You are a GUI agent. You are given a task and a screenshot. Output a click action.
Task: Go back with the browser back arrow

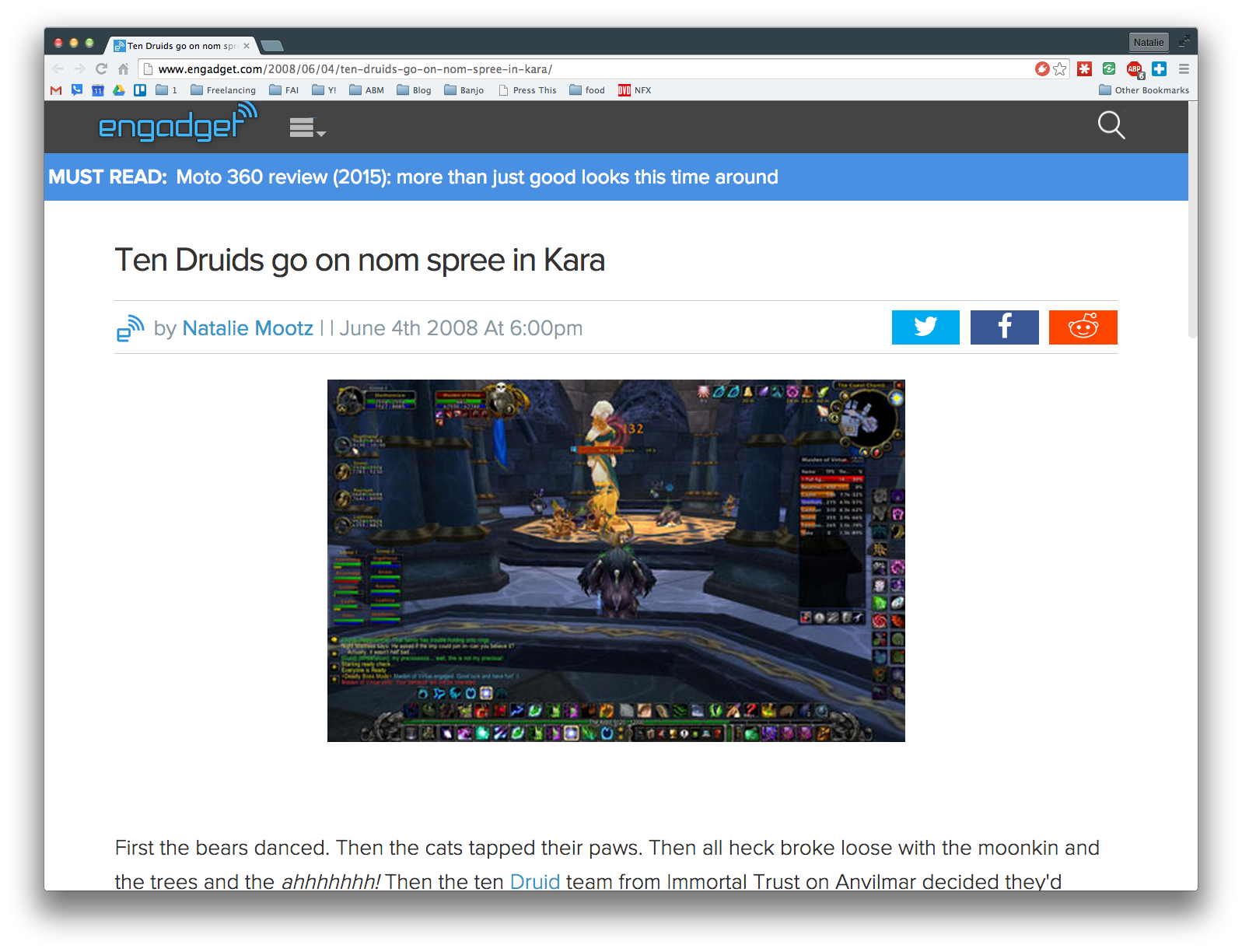tap(58, 68)
